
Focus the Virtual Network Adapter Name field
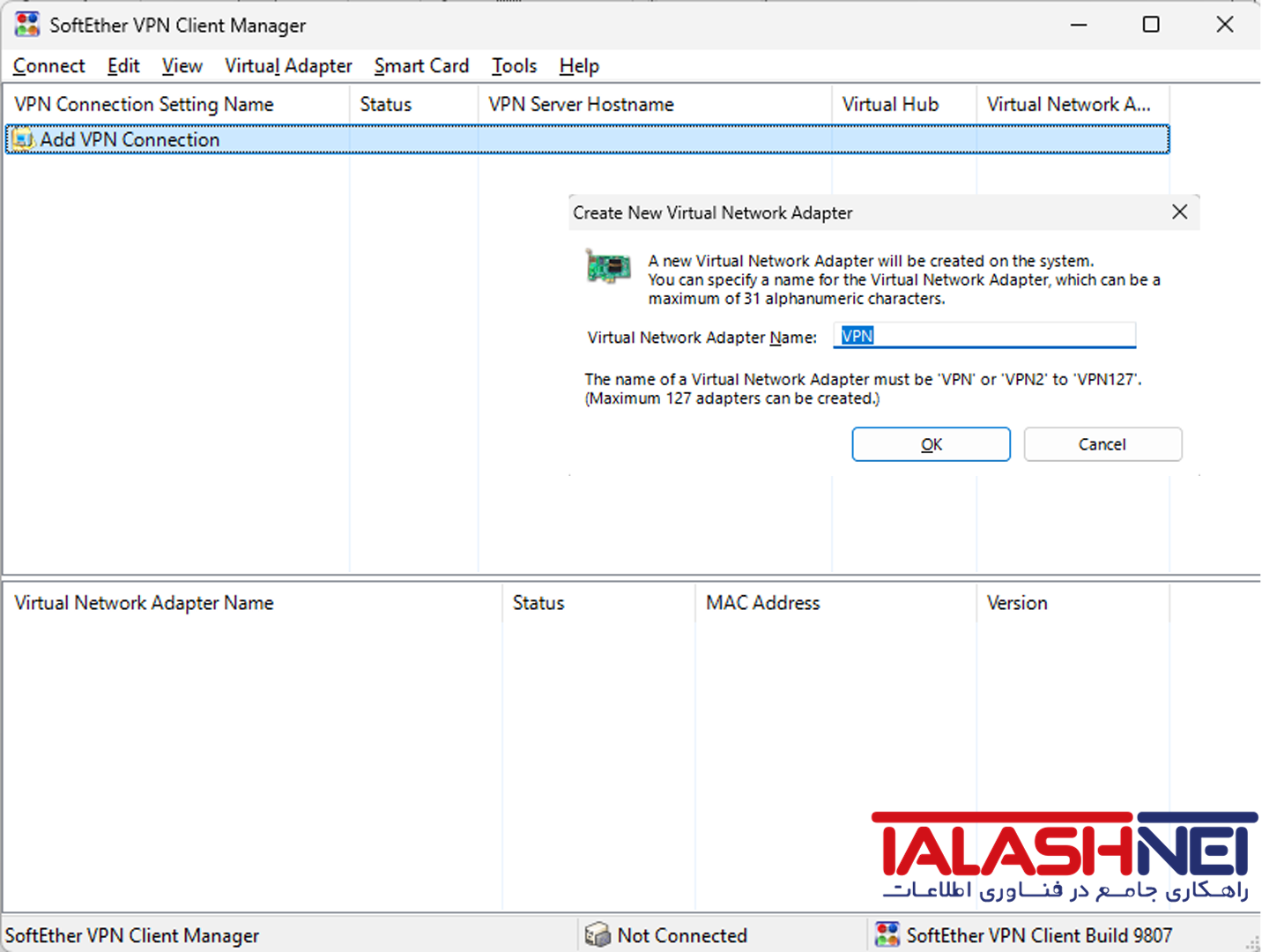(984, 336)
